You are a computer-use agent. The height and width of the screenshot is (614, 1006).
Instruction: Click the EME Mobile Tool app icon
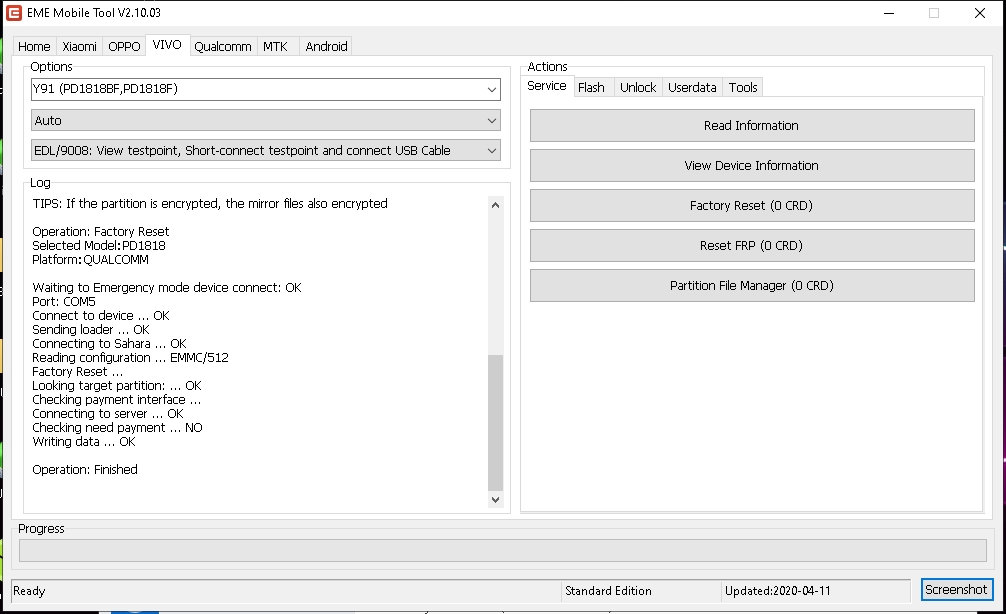click(x=14, y=13)
